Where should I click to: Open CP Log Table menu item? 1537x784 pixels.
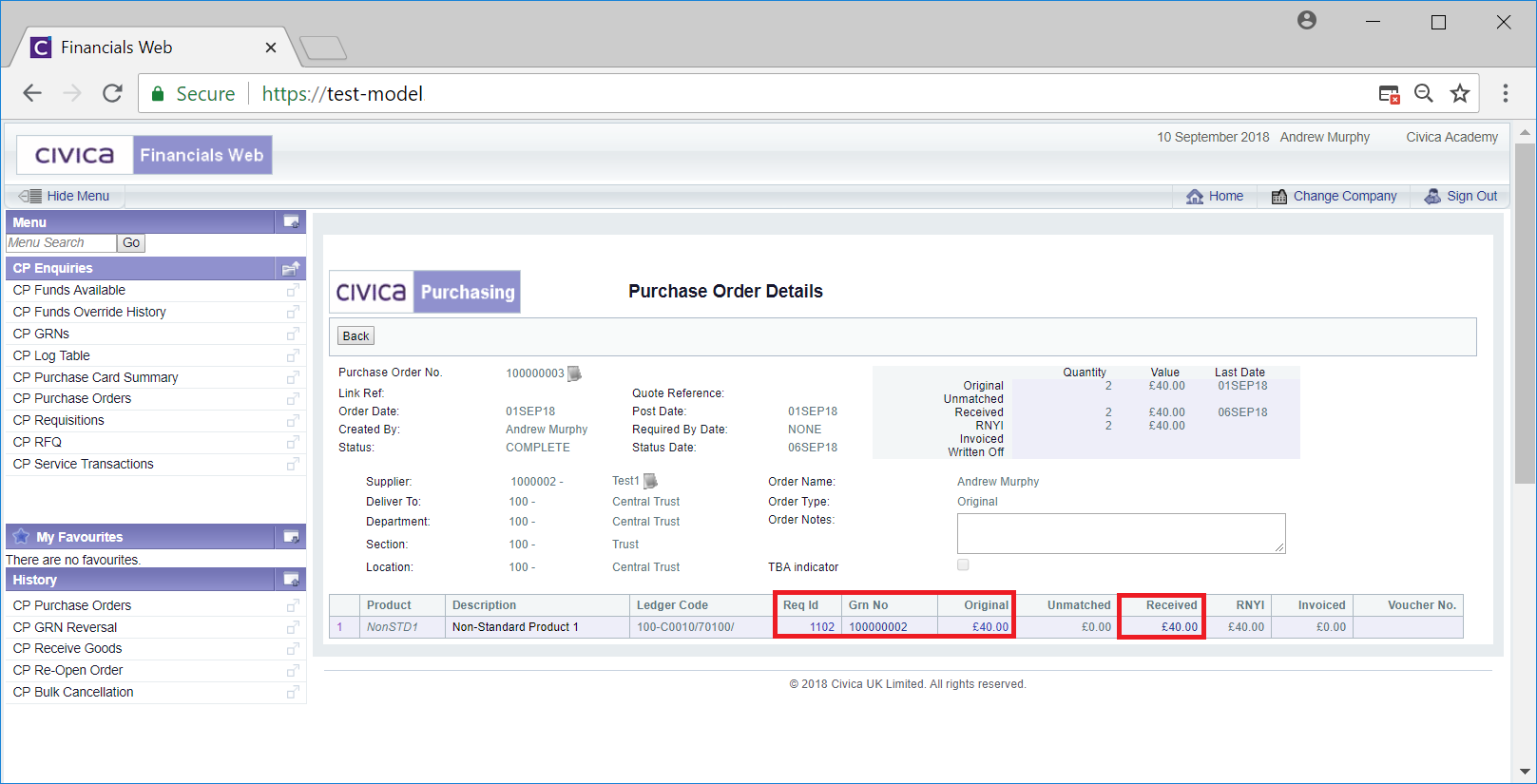tap(51, 355)
